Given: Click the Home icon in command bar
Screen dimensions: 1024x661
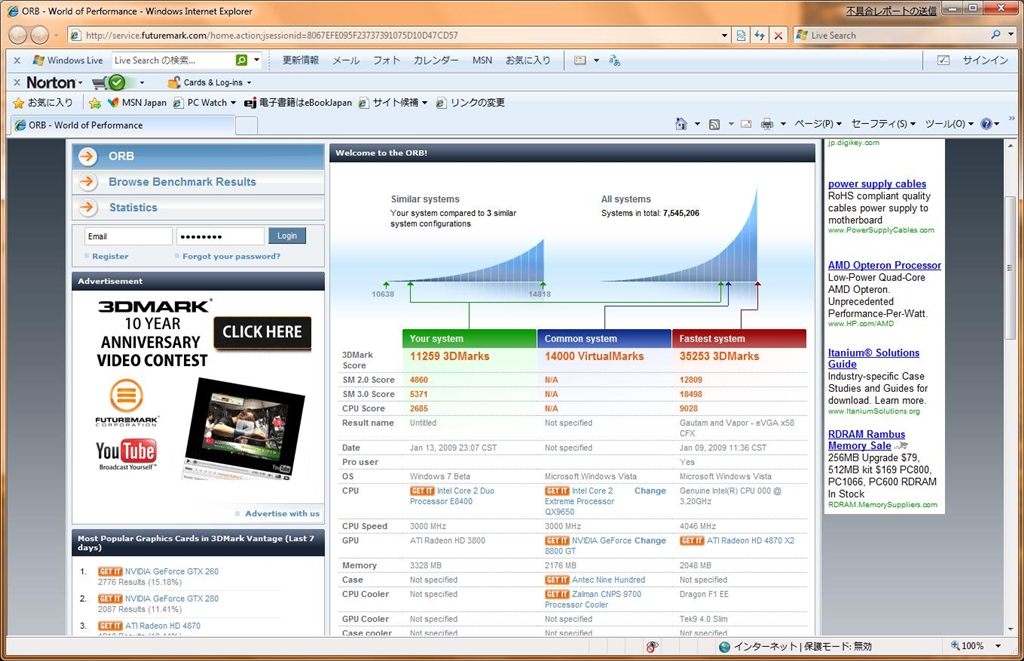Looking at the screenshot, I should coord(680,123).
